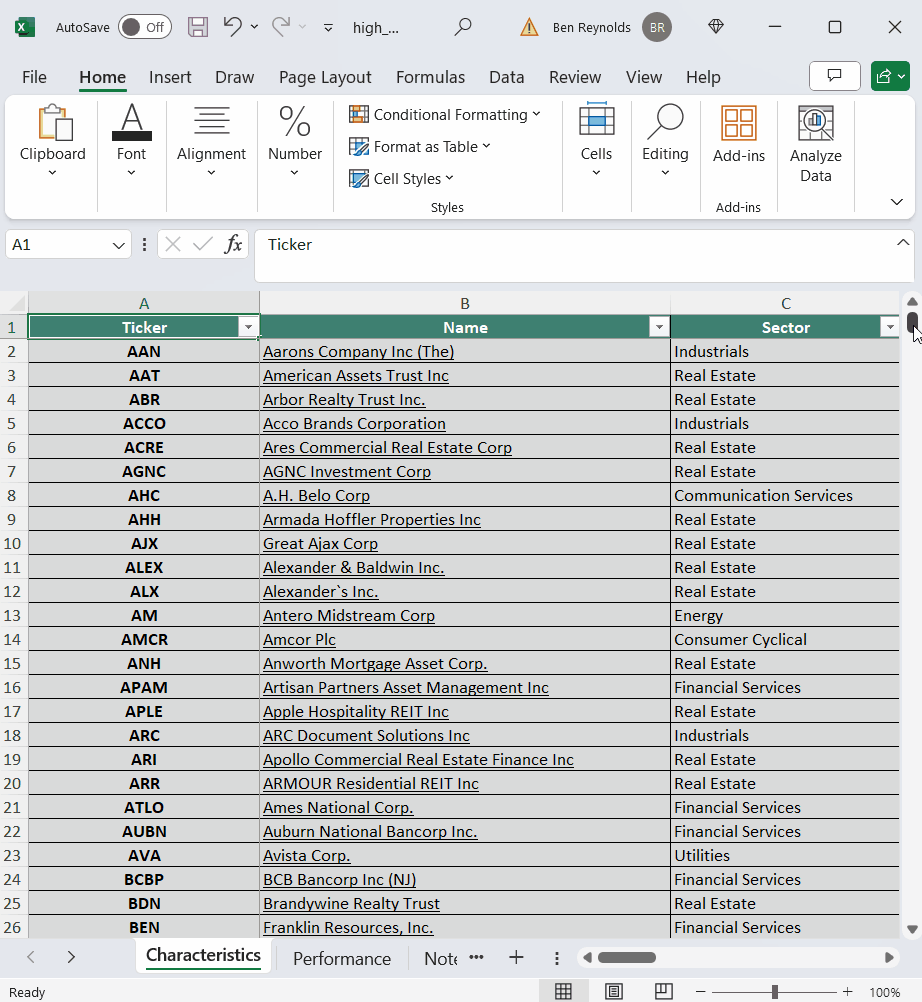Viewport: 922px width, 1002px height.
Task: Click the Insert Function fx icon
Action: [x=233, y=244]
